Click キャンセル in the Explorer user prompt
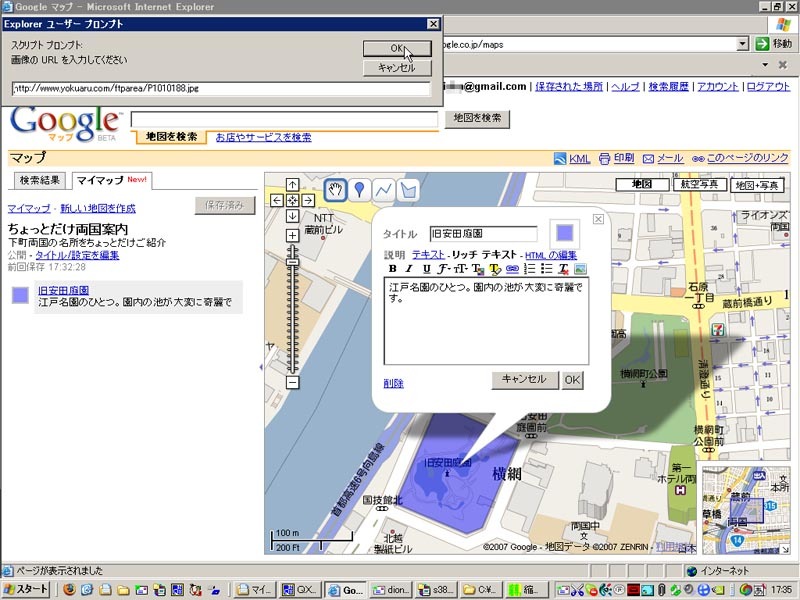The width and height of the screenshot is (800, 600). pos(397,67)
